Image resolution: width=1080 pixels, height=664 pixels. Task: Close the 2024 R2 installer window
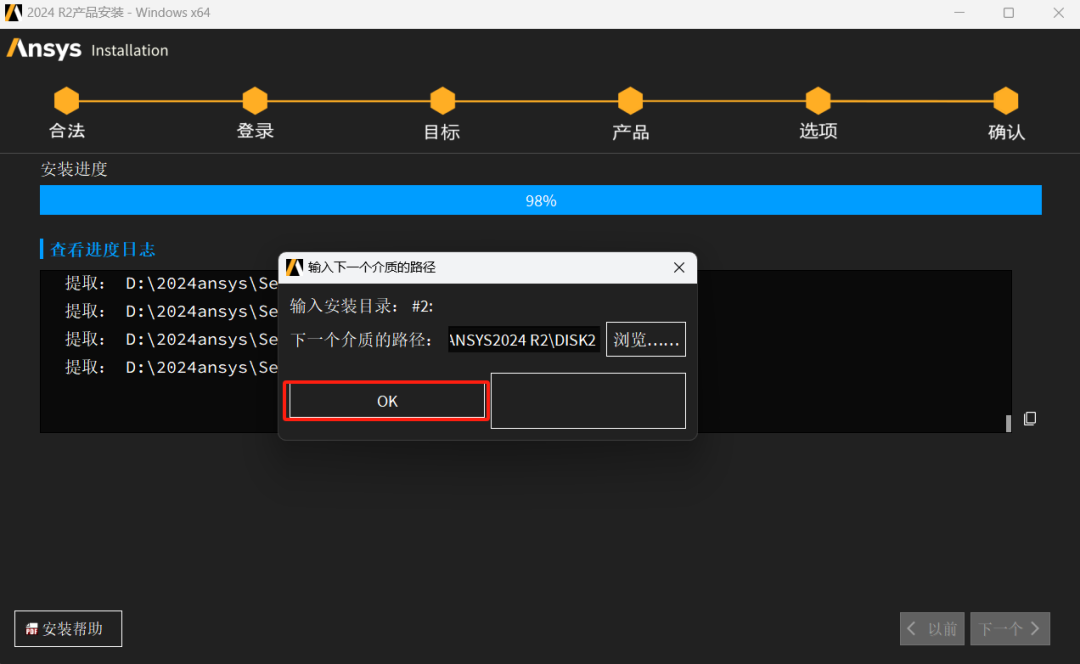(1059, 12)
